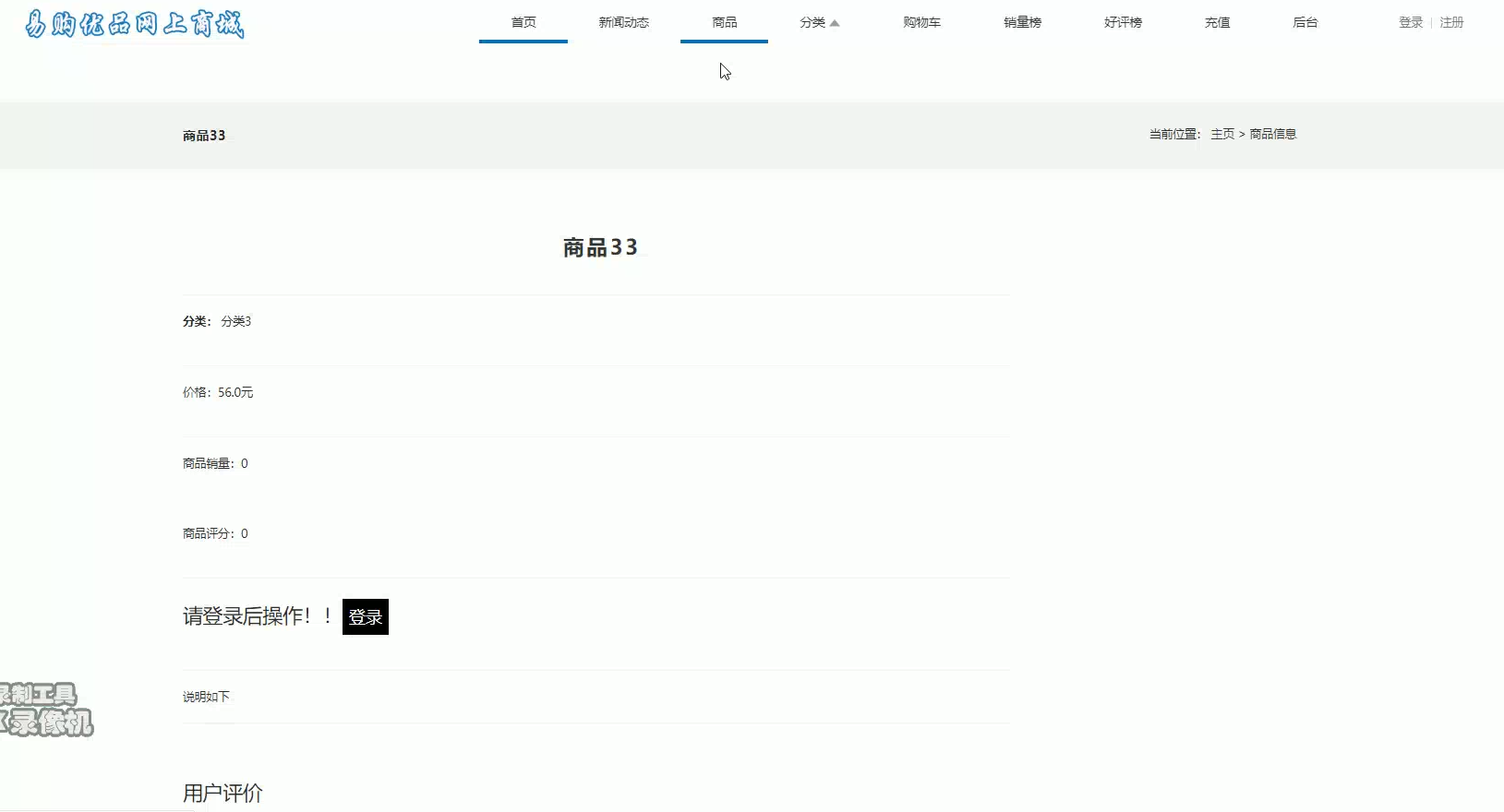Click the 易购优品网上商城 site logo
The image size is (1504, 812).
[x=135, y=23]
